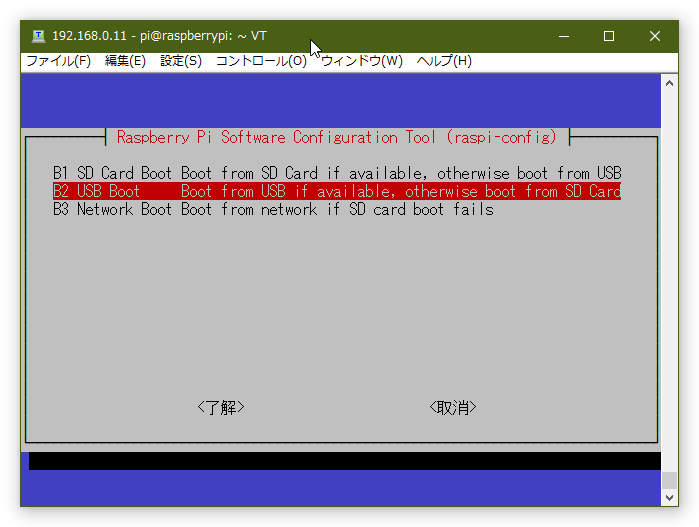This screenshot has height=527, width=699.
Task: Select B2 USB Boot option
Action: tap(337, 191)
